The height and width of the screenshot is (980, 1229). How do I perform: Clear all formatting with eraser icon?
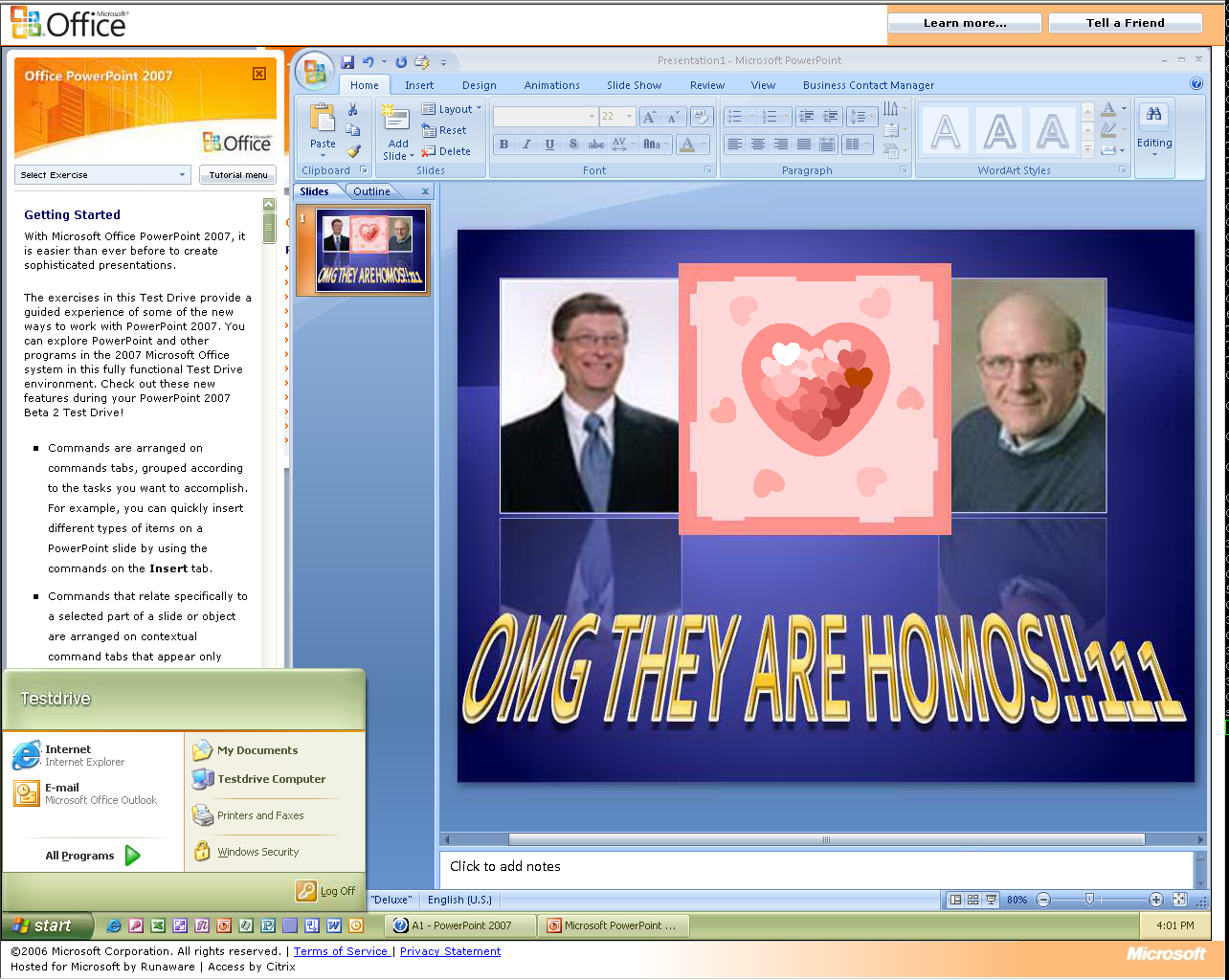point(702,117)
